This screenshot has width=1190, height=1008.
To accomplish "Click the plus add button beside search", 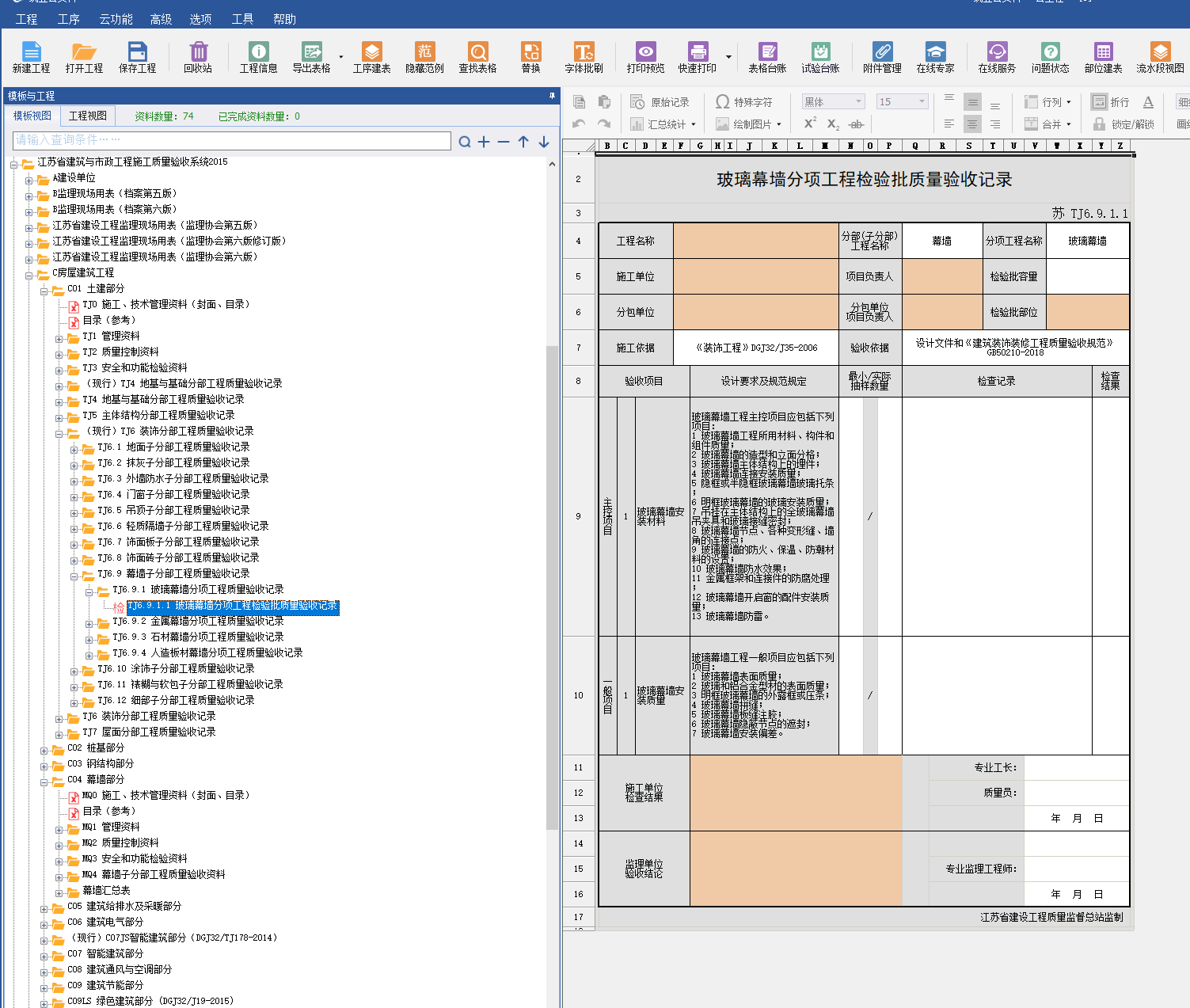I will pyautogui.click(x=484, y=142).
